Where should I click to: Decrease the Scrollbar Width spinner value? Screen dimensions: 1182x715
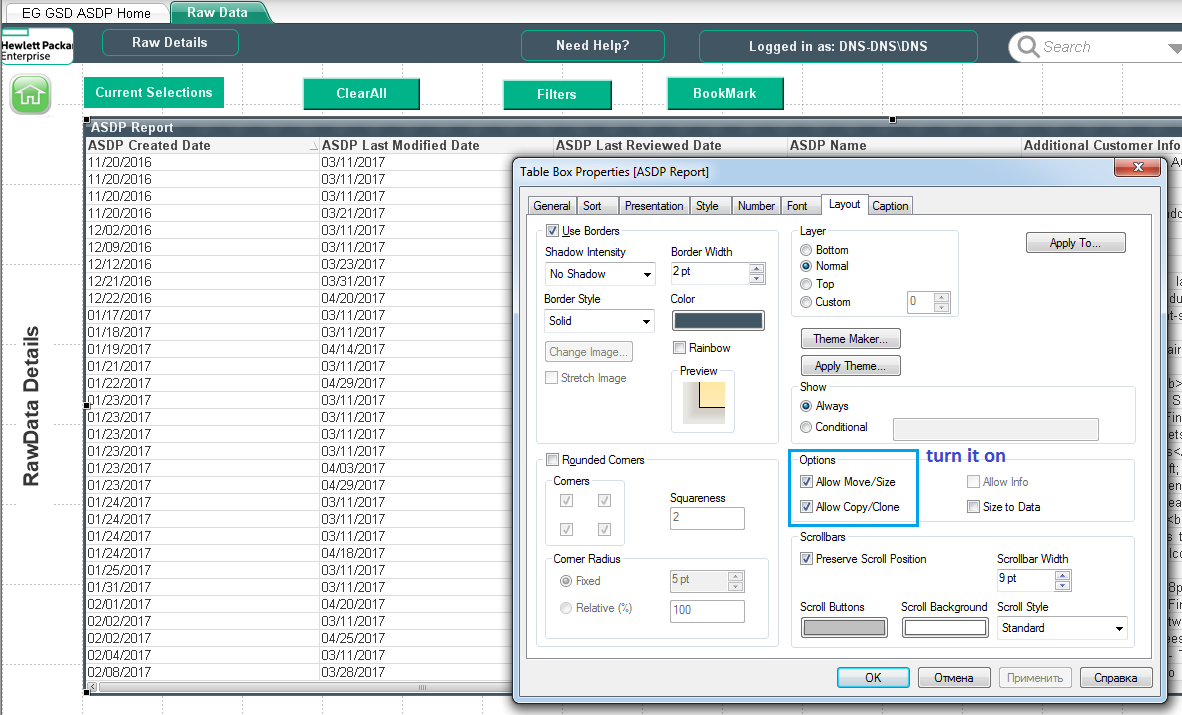[1062, 585]
